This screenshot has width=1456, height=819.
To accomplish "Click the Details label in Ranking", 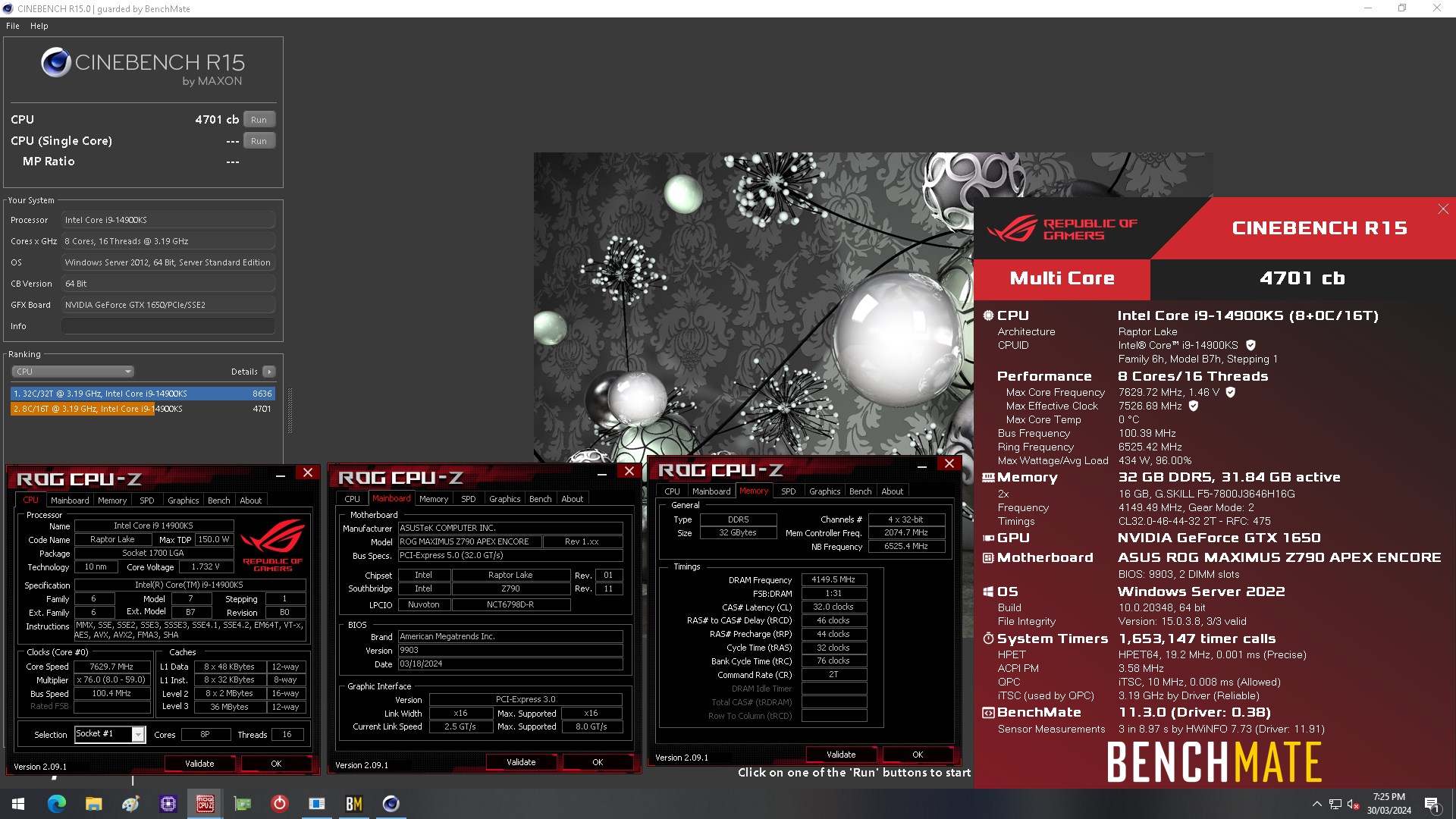I will click(244, 372).
